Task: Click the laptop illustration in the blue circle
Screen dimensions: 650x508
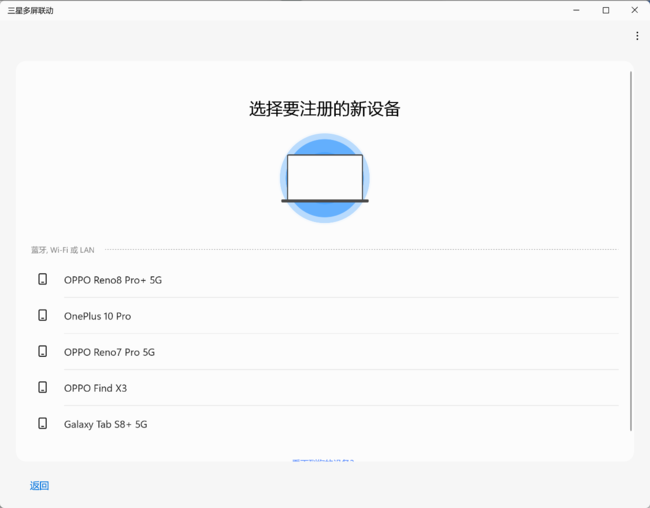Action: click(325, 178)
